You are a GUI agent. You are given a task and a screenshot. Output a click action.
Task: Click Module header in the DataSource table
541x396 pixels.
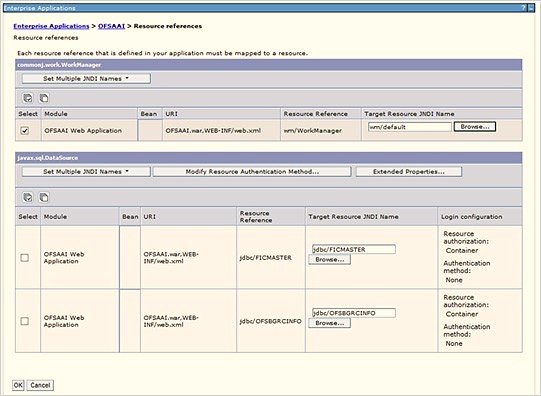coord(56,217)
